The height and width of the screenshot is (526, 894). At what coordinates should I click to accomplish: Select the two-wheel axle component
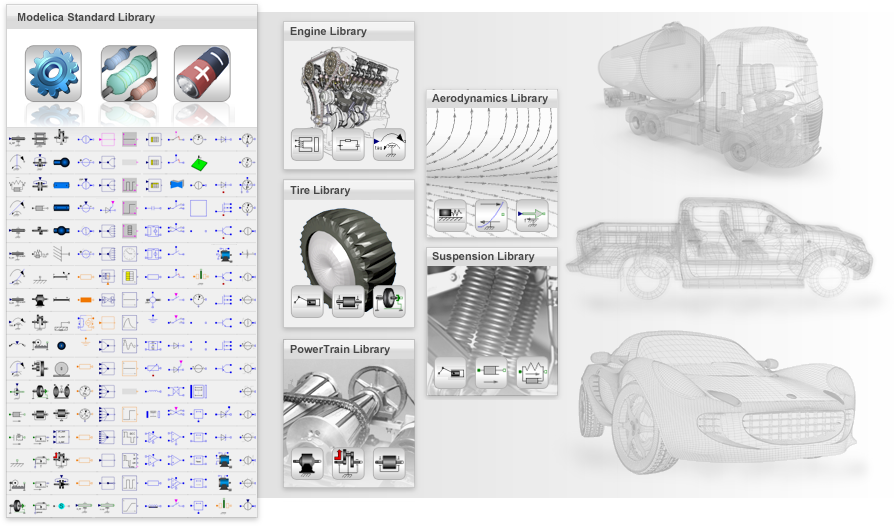[61, 392]
